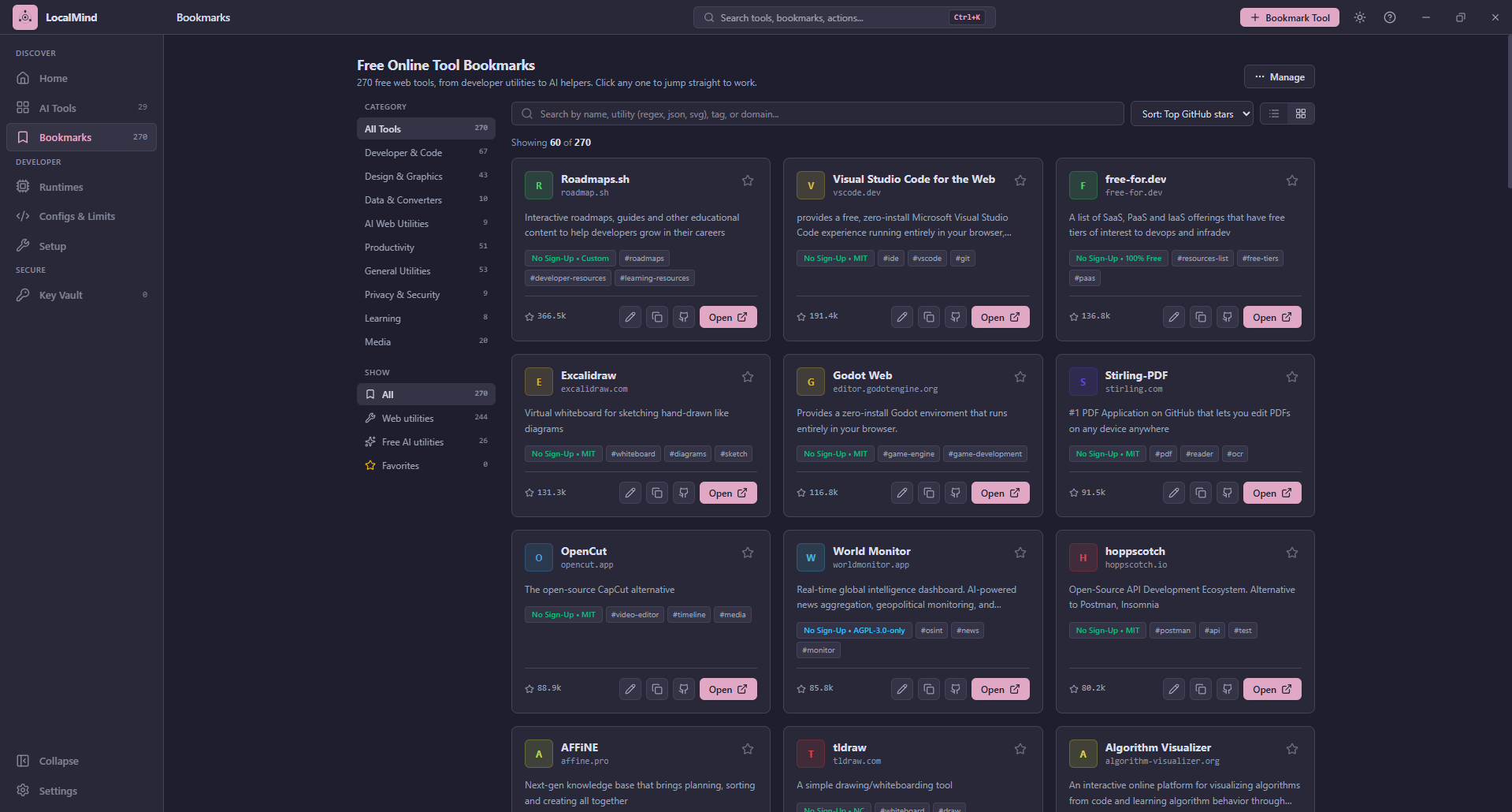This screenshot has height=812, width=1512.
Task: Copy the World Monitor link icon
Action: 929,689
